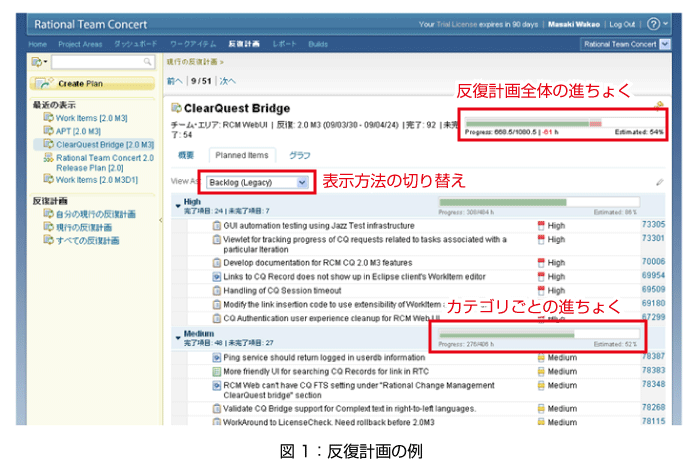This screenshot has width=700, height=470.
Task: Click the plan icon next to APT [2.0 M3]
Action: (48, 130)
